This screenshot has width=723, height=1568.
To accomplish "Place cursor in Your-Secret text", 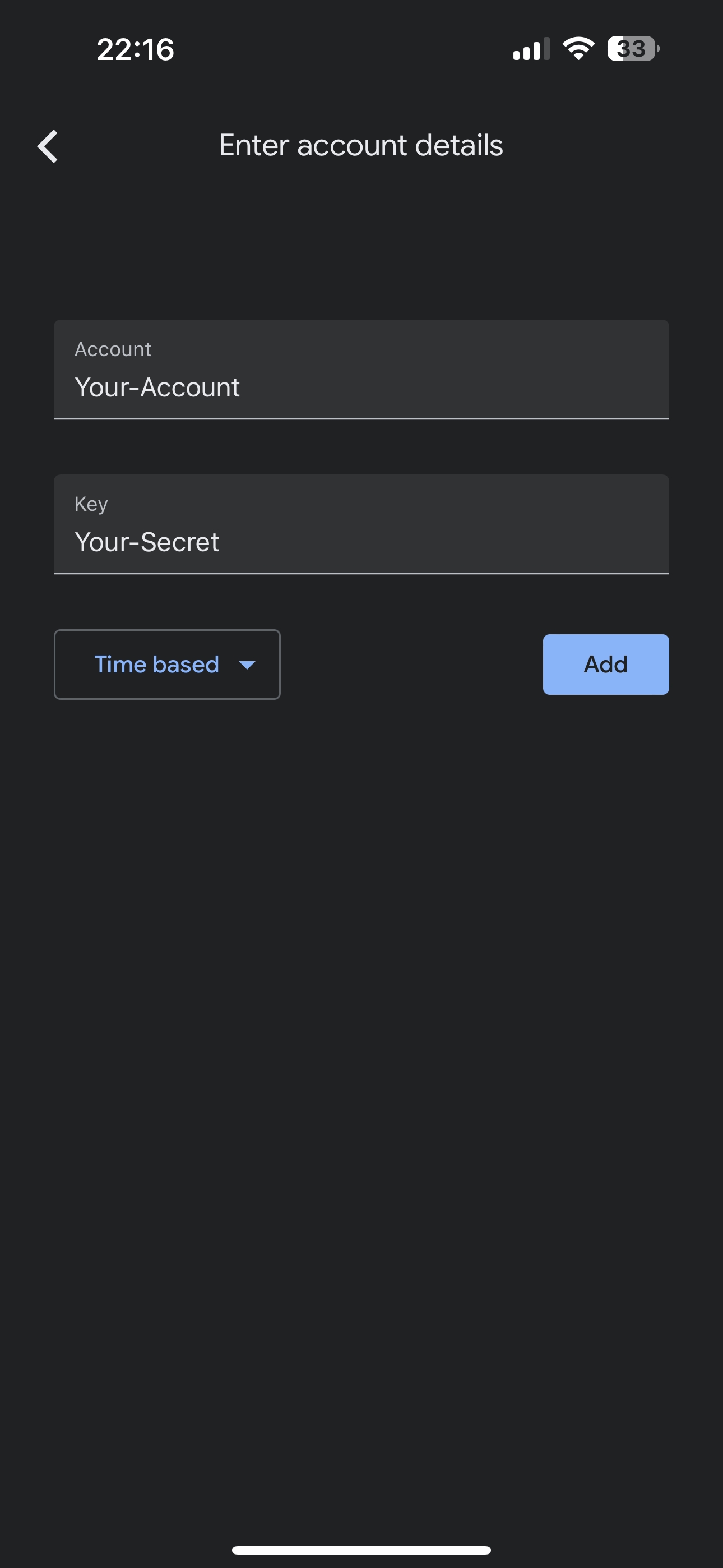I will [x=147, y=542].
